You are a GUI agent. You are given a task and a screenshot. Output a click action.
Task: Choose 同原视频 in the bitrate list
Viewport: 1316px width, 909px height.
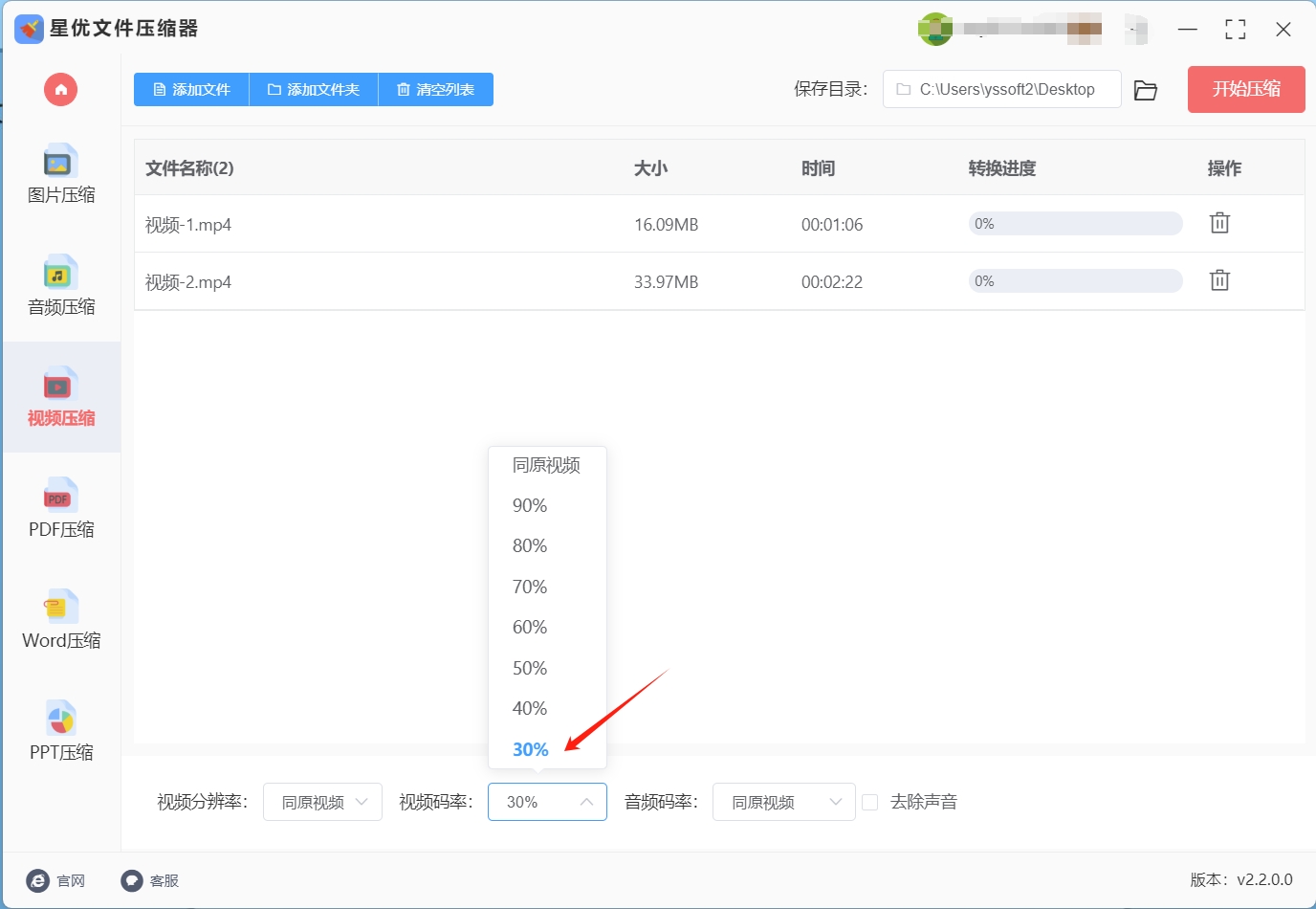click(547, 465)
